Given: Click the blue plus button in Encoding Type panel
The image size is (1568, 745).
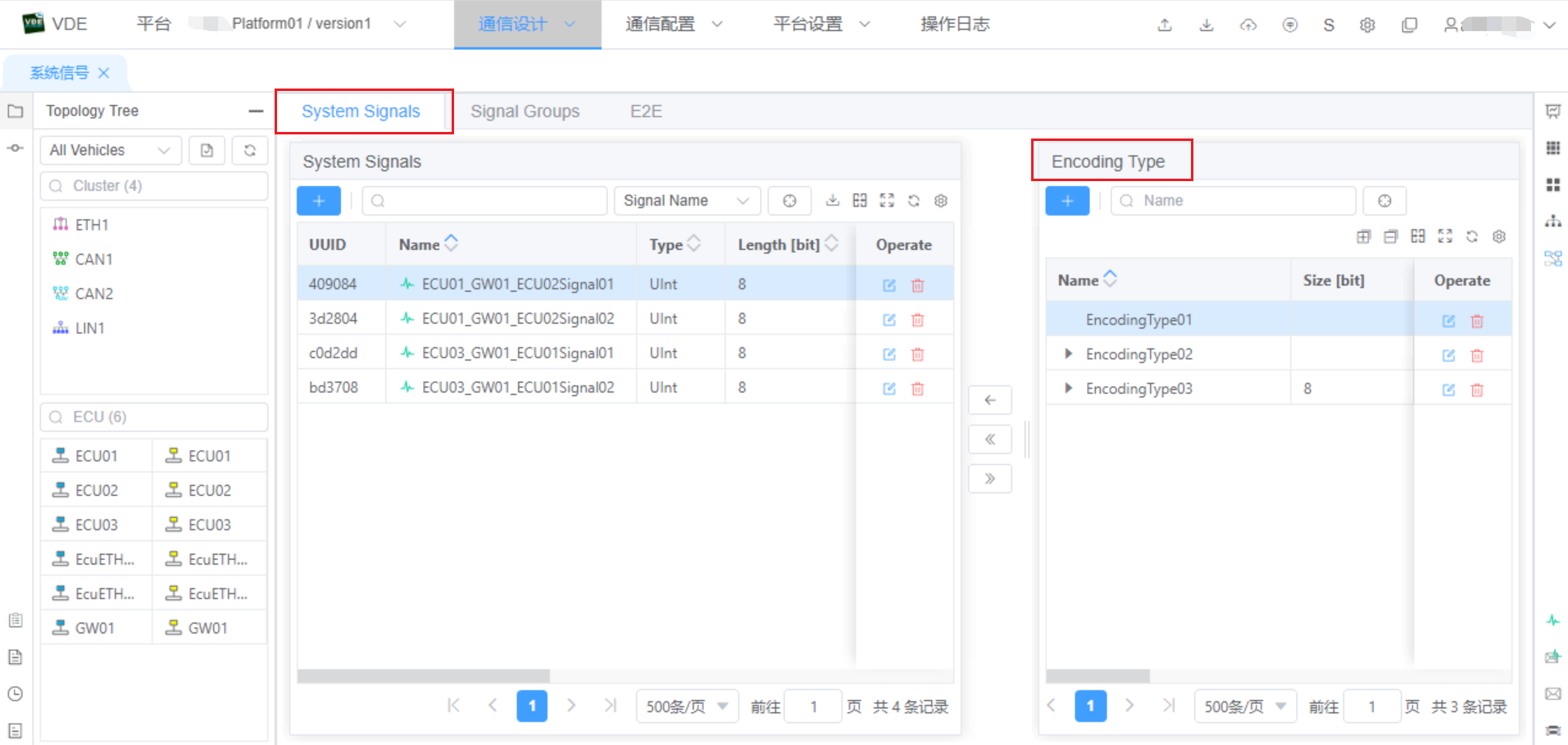Looking at the screenshot, I should (1066, 200).
